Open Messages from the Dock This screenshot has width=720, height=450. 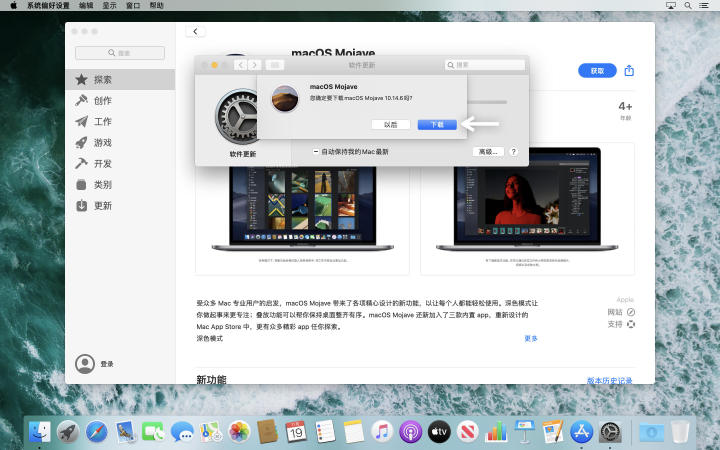point(182,432)
